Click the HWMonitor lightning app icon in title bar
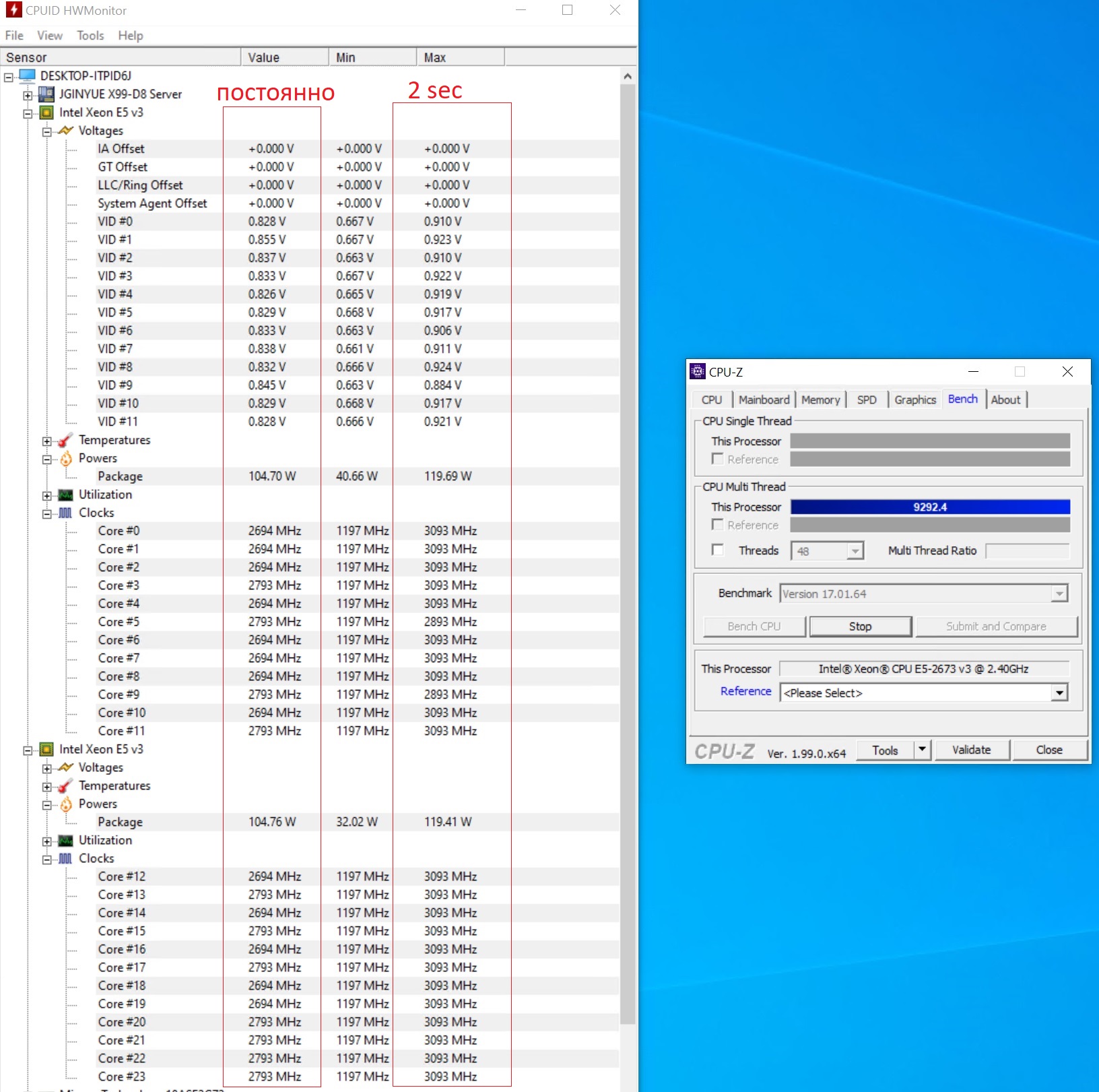 (x=13, y=10)
